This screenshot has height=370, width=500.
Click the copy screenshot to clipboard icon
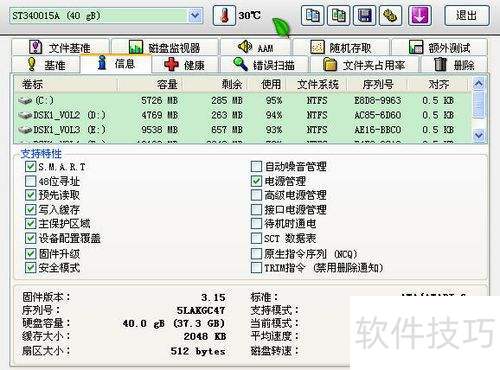click(338, 15)
